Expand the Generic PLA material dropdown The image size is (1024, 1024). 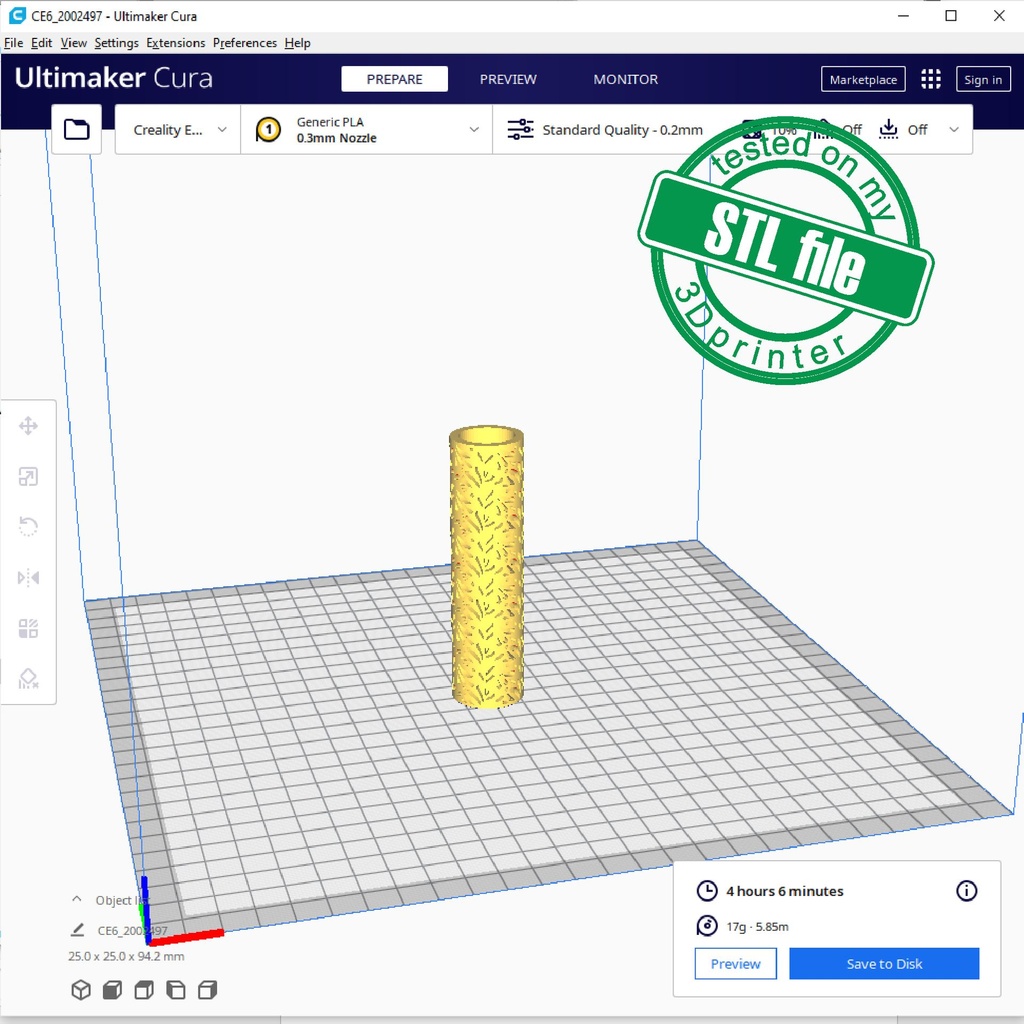(367, 130)
